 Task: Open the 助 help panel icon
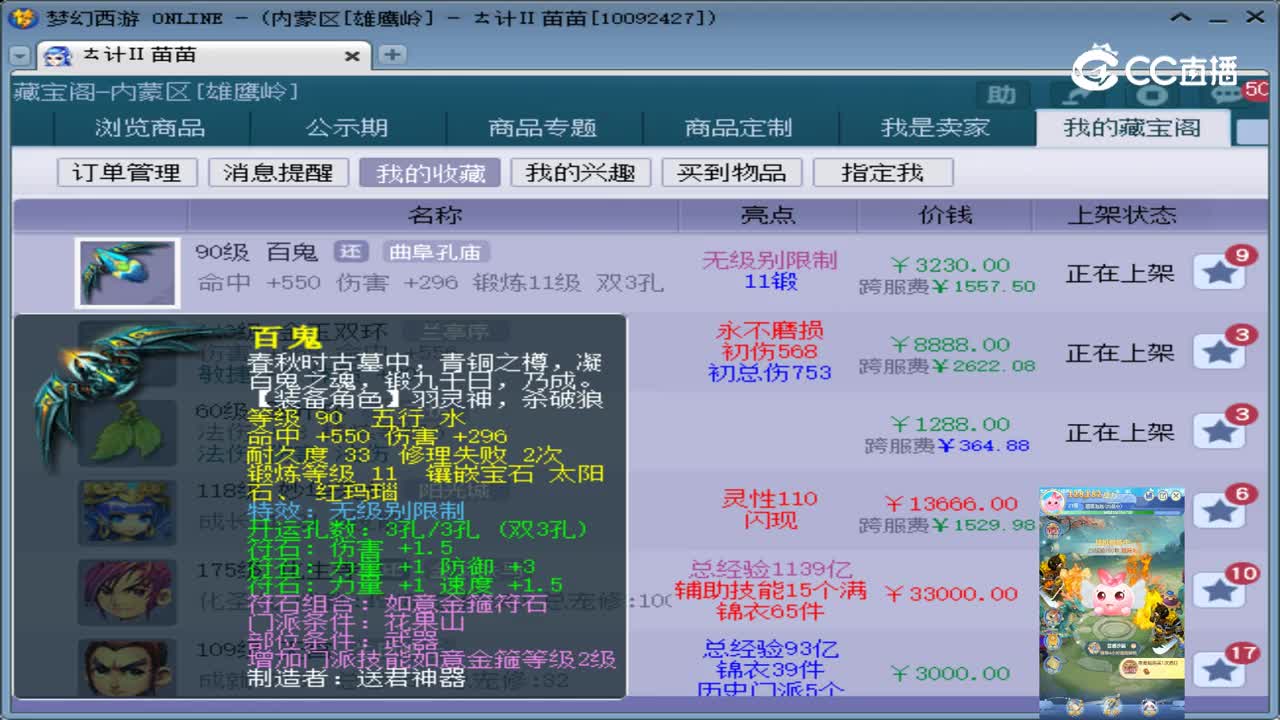click(x=1000, y=95)
